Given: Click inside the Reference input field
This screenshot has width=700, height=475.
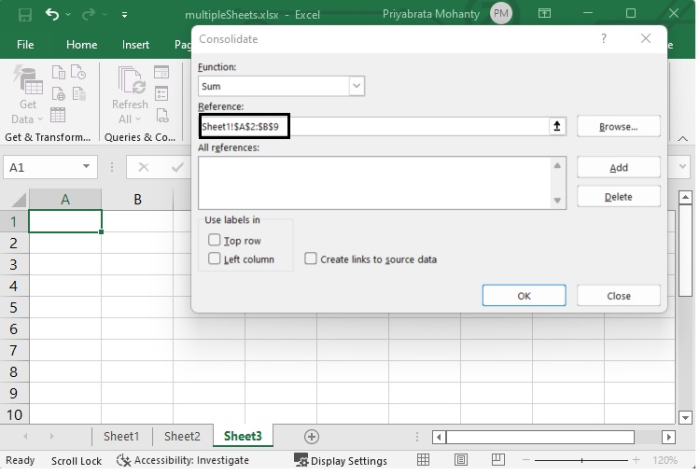Looking at the screenshot, I should point(400,126).
